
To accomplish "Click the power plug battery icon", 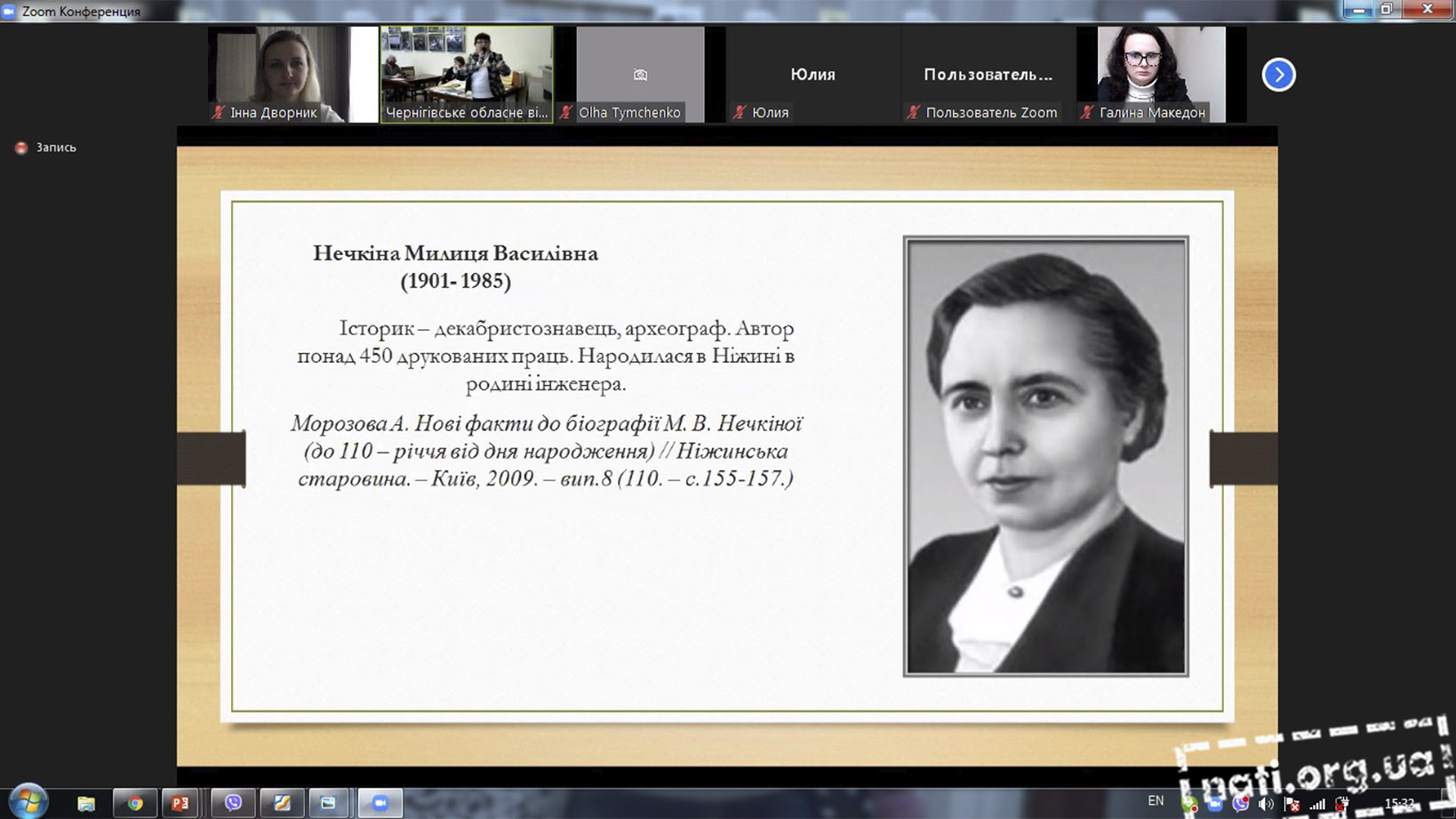I will coord(1342,804).
